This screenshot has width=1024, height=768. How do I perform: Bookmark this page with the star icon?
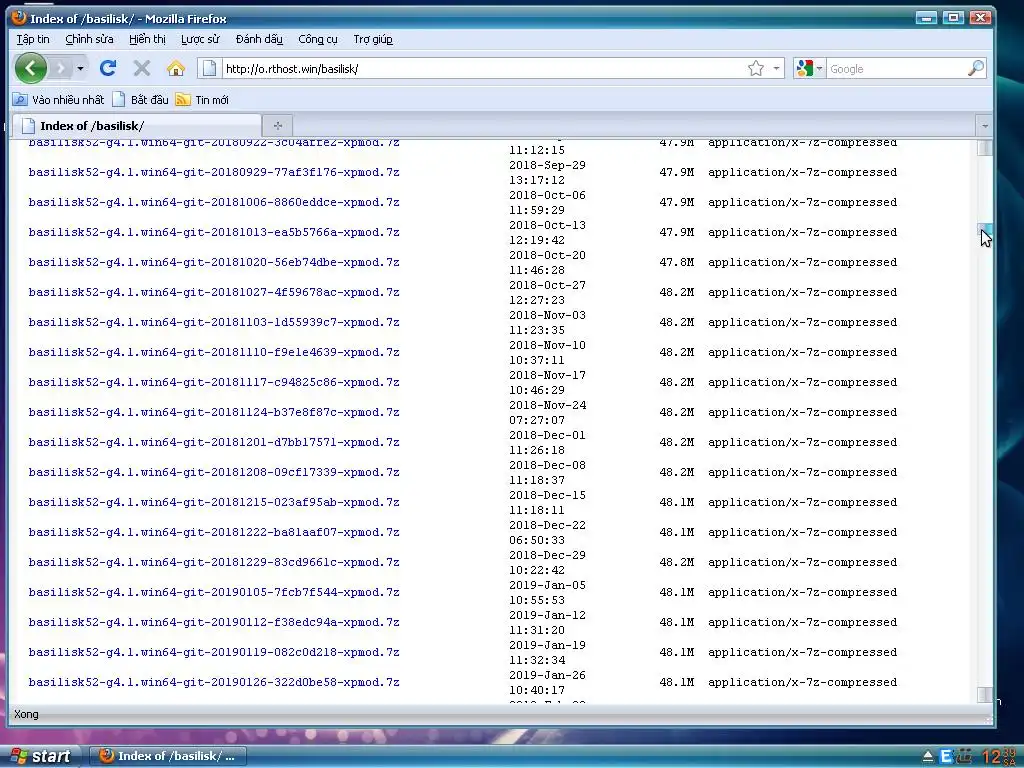coord(756,68)
